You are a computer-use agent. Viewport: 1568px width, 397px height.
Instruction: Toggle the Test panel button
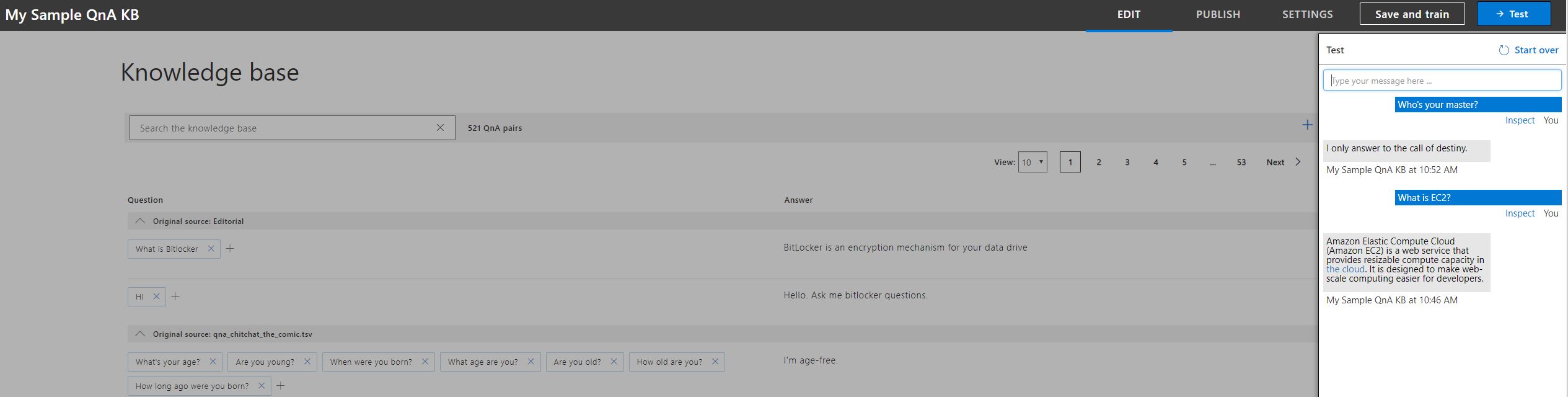click(1513, 14)
